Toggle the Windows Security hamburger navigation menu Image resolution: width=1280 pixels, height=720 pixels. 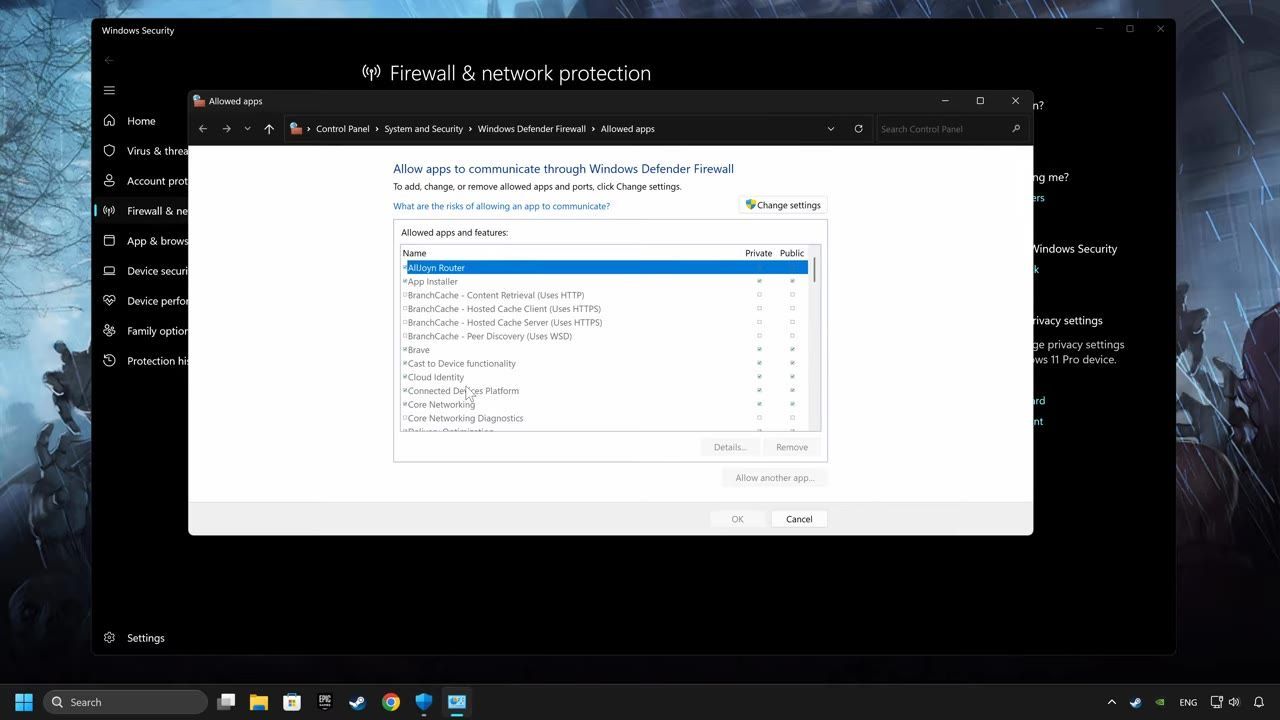[109, 90]
